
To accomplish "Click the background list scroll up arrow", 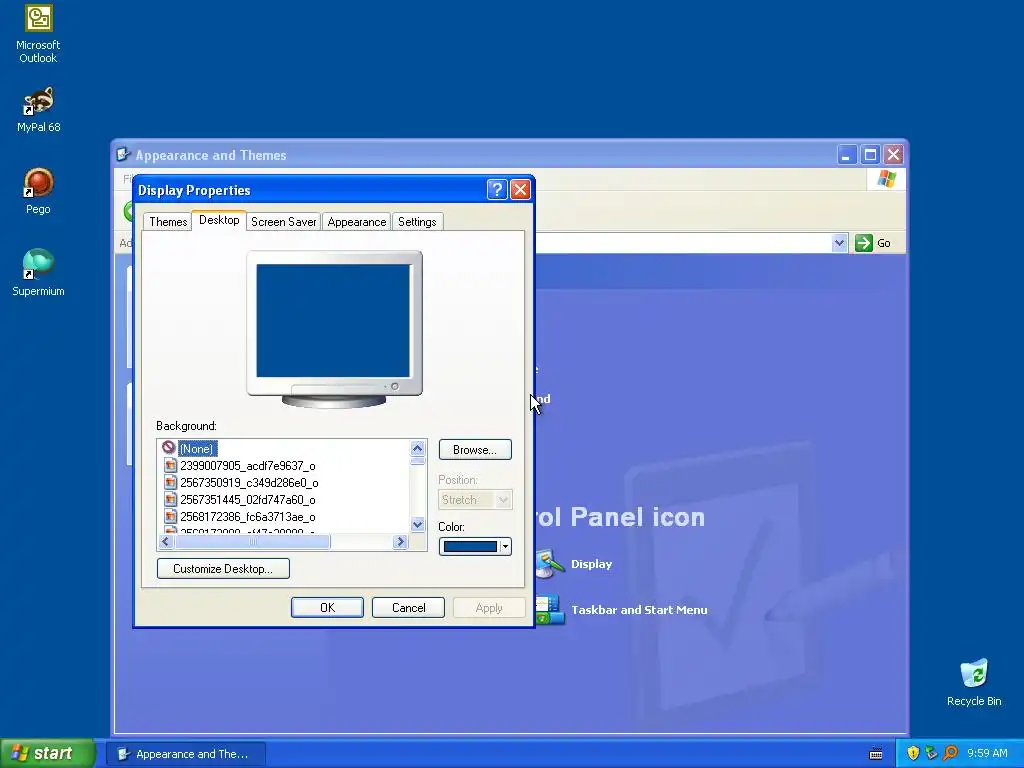I will pyautogui.click(x=417, y=448).
